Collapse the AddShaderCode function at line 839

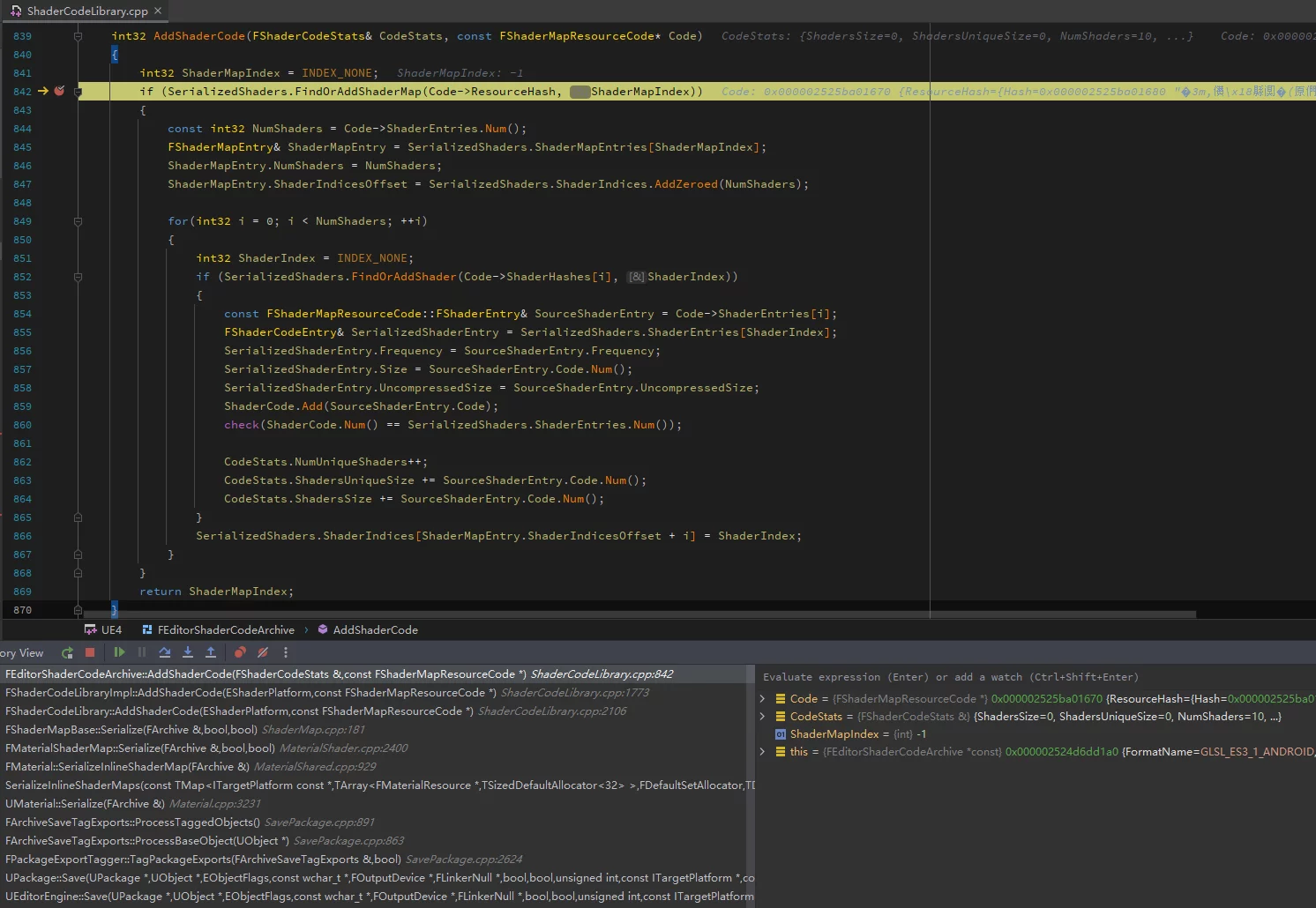[x=78, y=36]
